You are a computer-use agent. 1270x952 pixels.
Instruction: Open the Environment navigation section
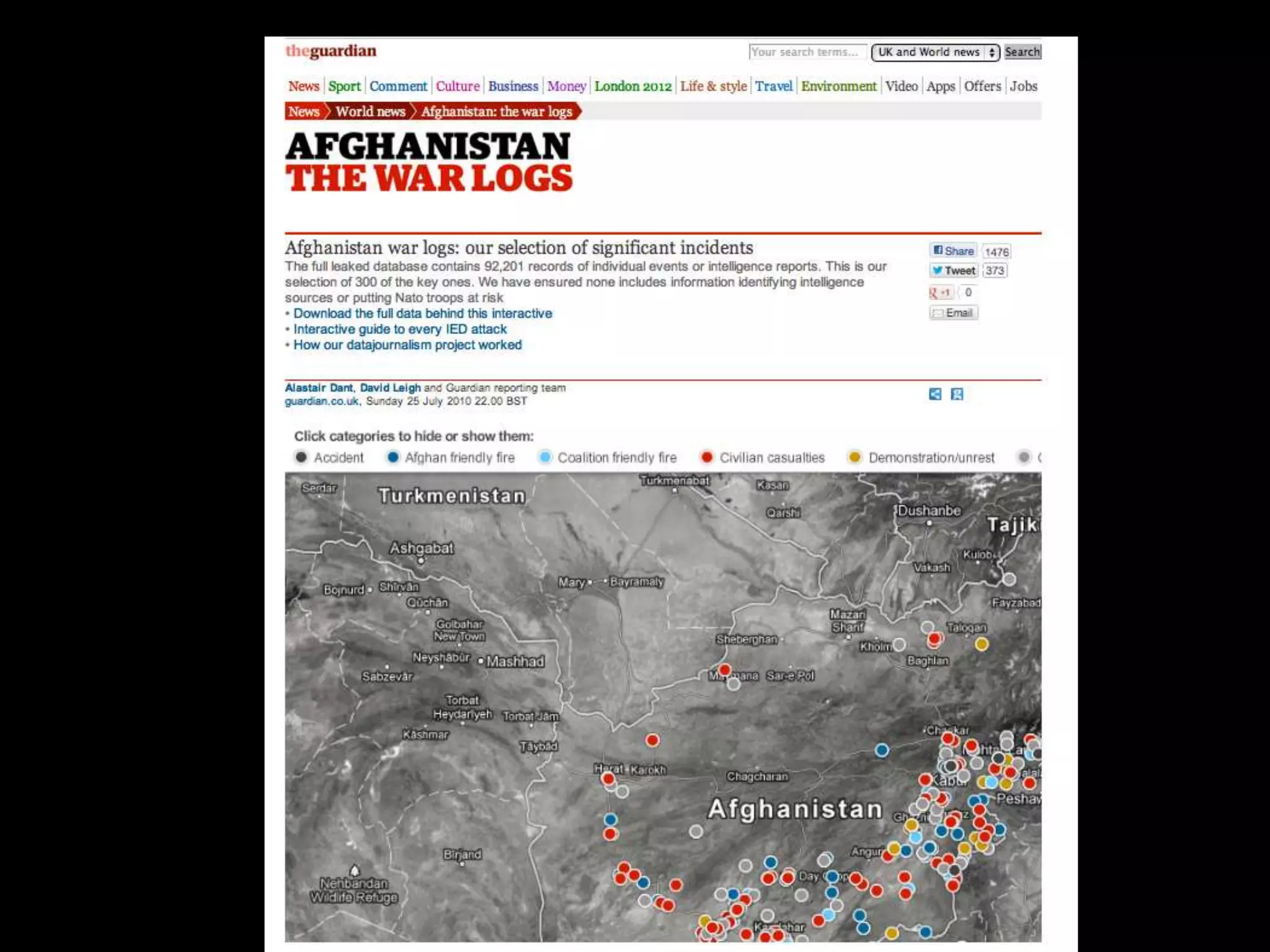tap(838, 86)
